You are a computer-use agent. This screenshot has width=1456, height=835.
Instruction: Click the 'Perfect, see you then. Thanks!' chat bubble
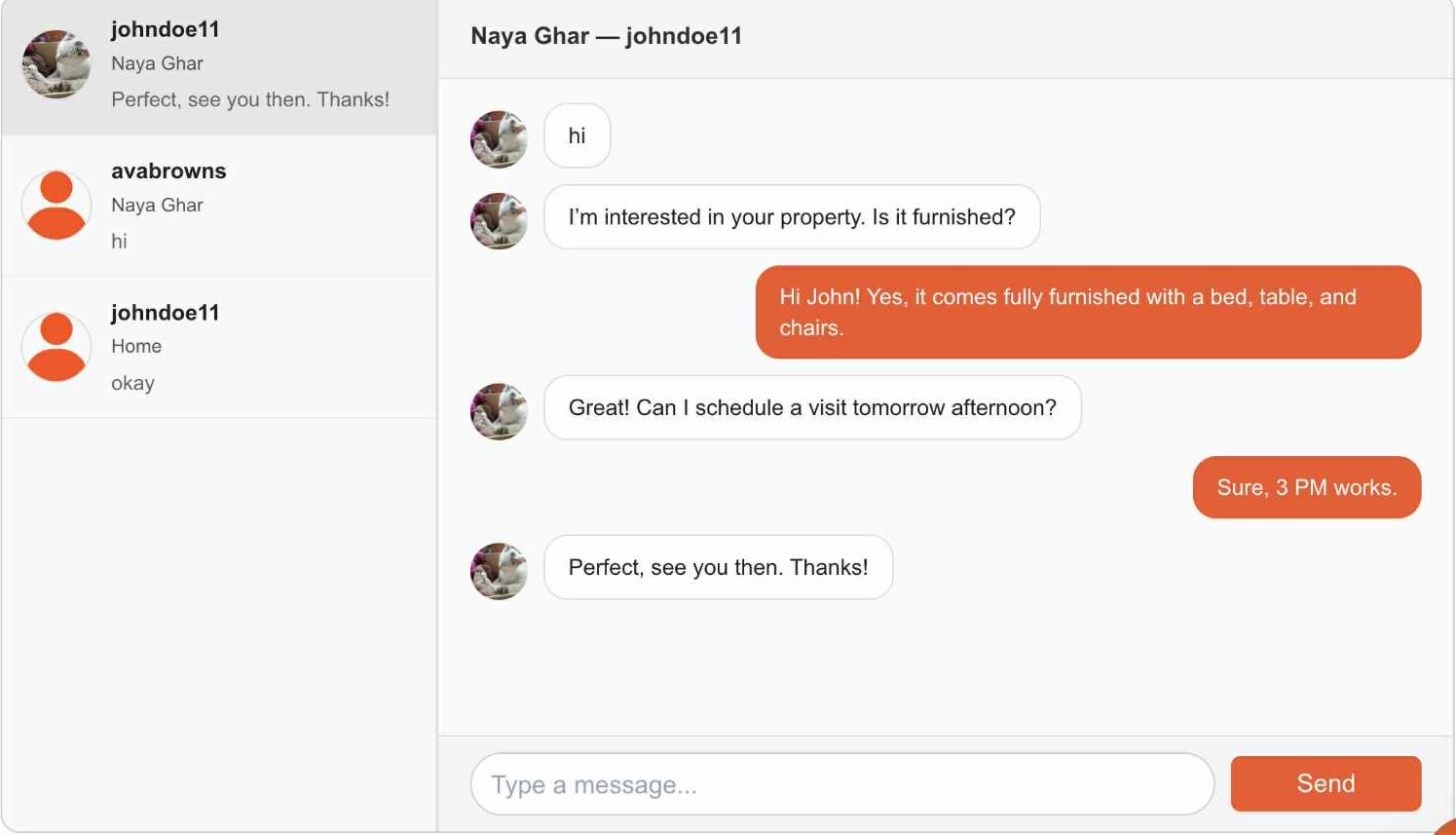coord(719,567)
